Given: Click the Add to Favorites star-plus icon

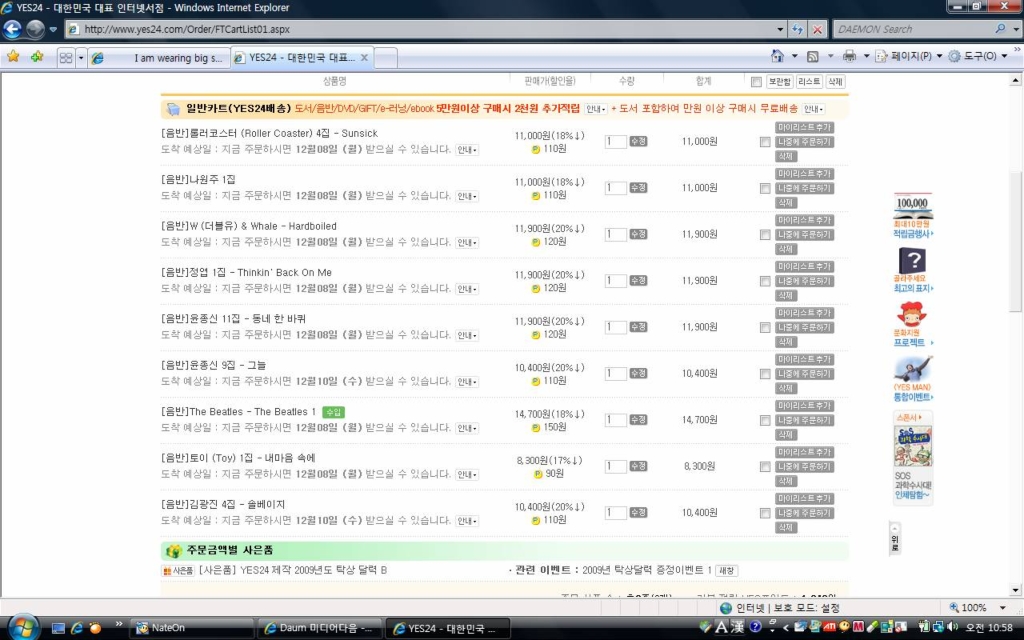Looking at the screenshot, I should tap(37, 57).
